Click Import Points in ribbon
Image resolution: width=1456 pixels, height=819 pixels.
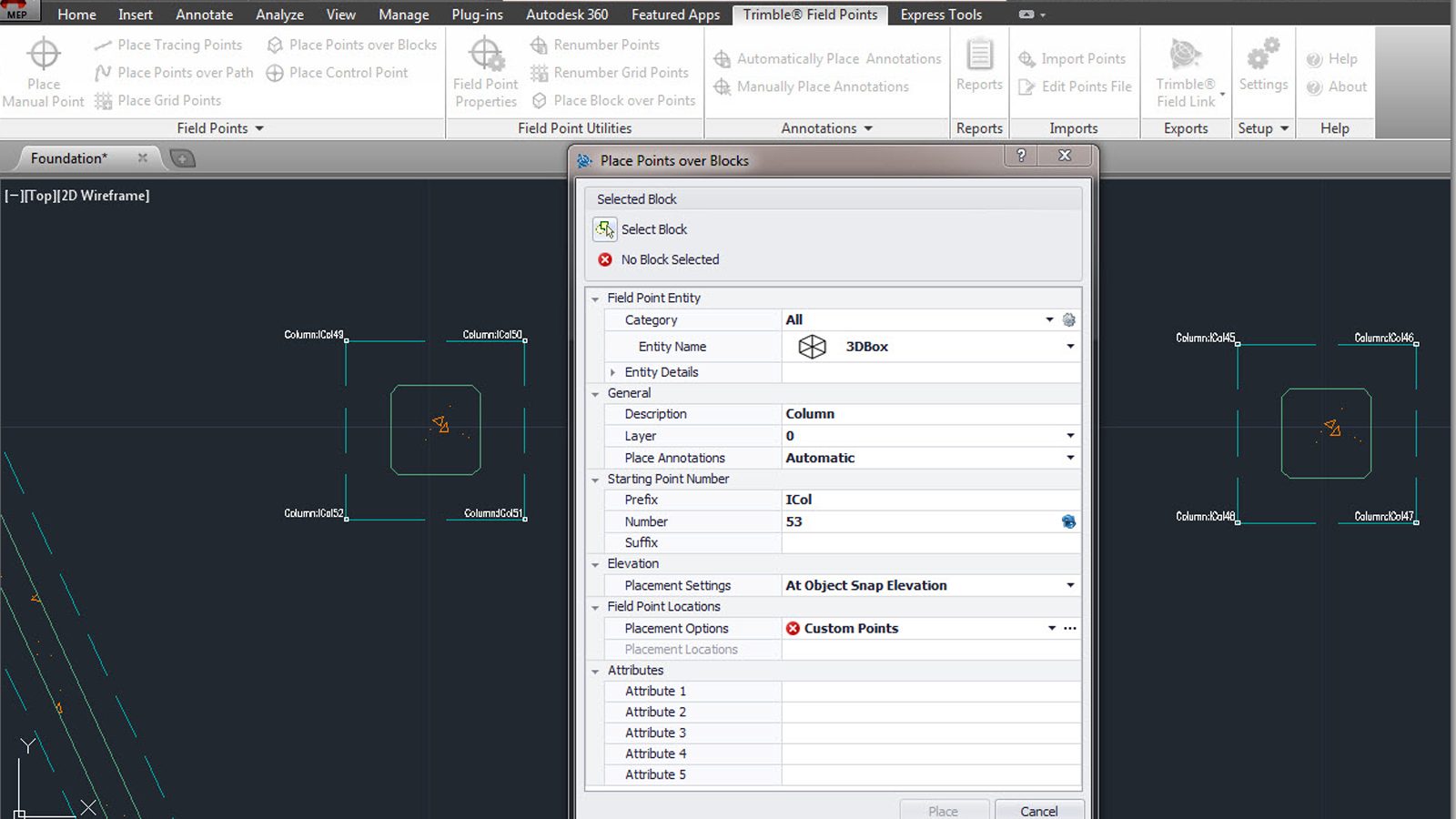[x=1073, y=58]
